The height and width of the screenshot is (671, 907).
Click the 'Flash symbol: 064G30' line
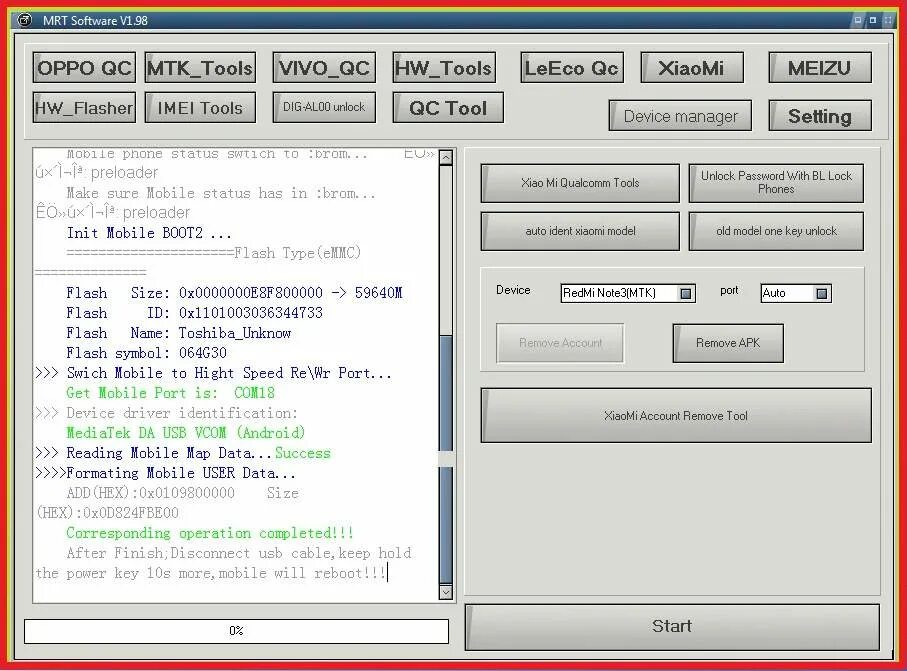click(146, 353)
